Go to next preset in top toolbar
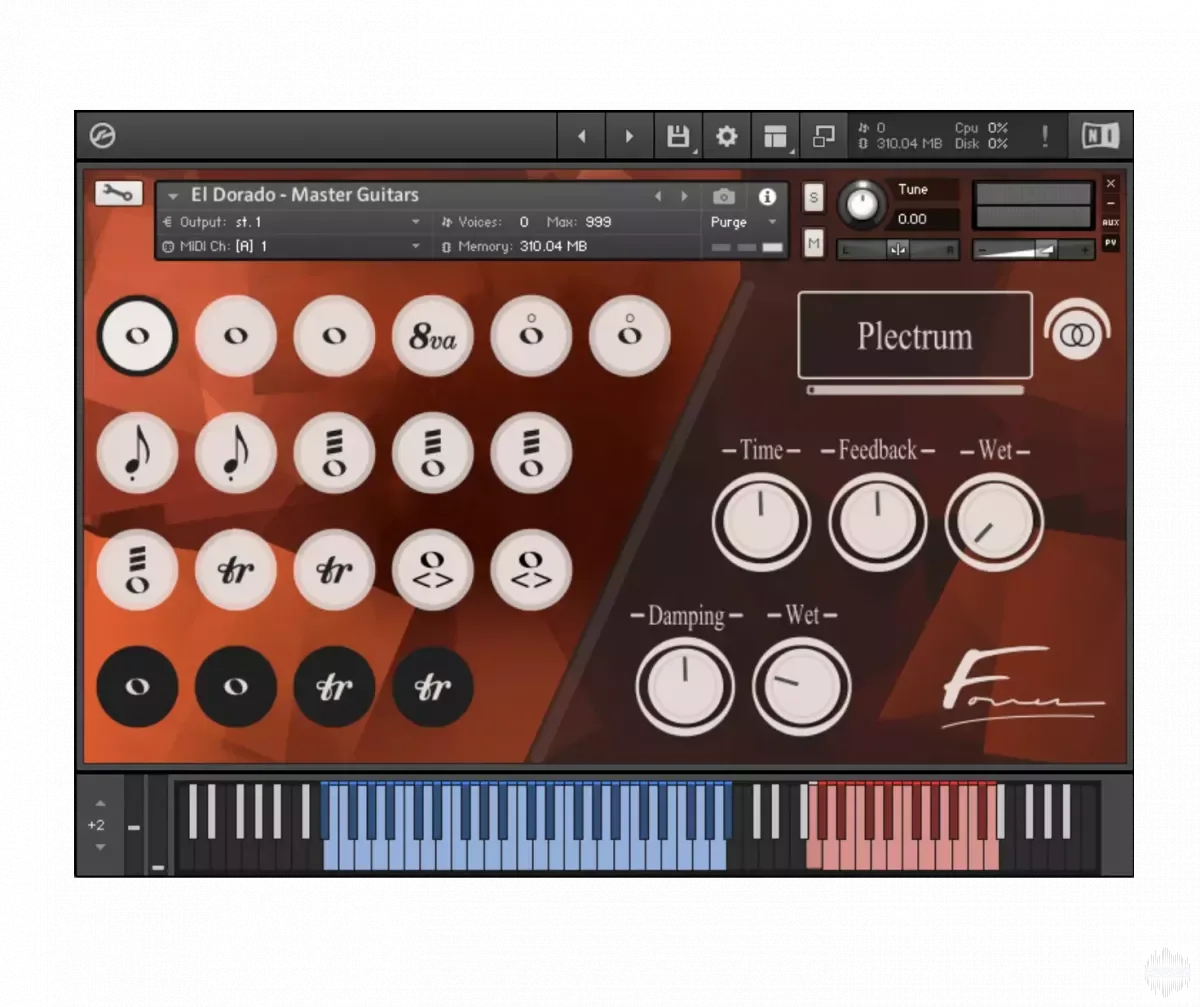1200x1007 pixels. pyautogui.click(x=629, y=136)
